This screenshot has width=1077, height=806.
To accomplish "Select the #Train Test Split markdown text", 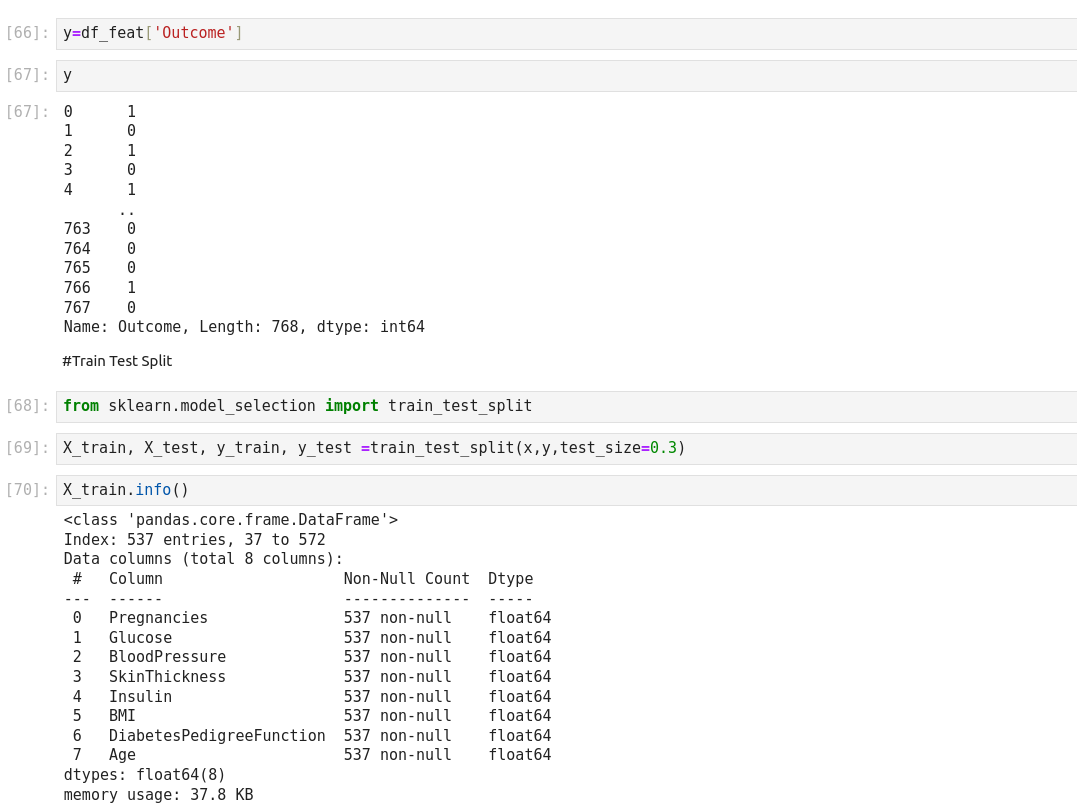I will (x=117, y=361).
